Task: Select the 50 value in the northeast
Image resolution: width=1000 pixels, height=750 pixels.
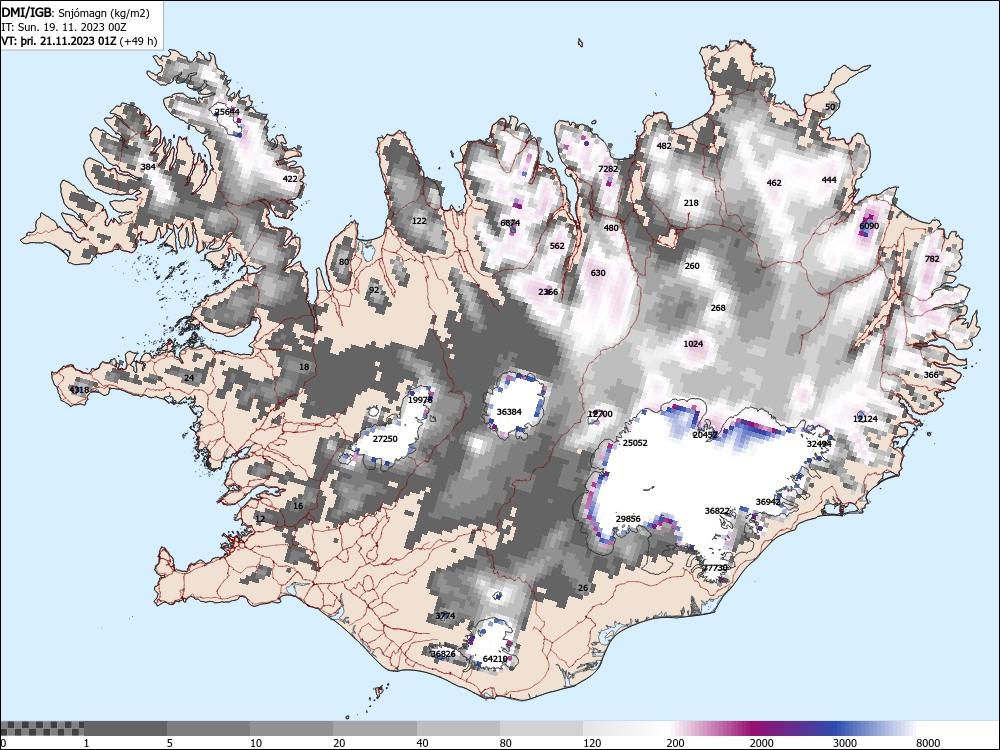Action: coord(830,107)
